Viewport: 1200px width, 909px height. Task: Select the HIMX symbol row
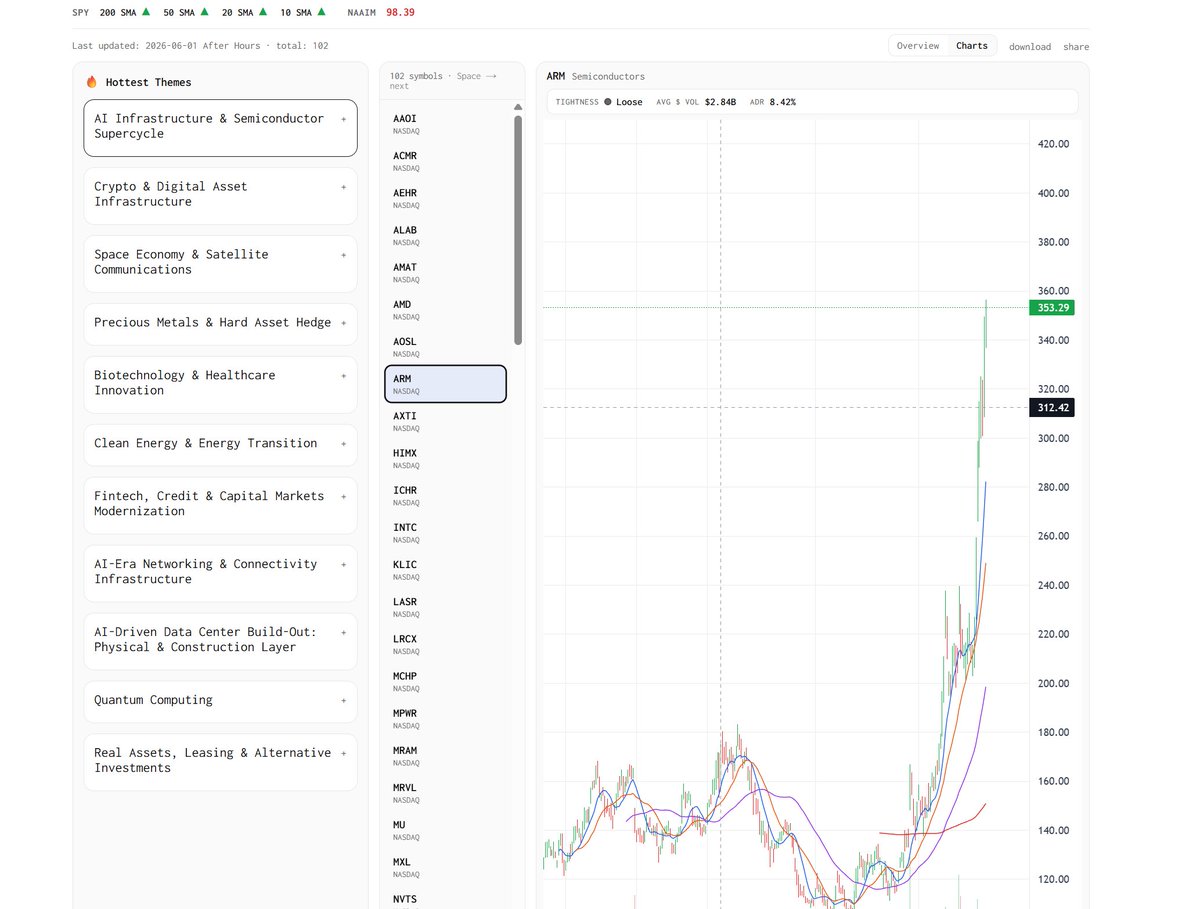(x=446, y=458)
